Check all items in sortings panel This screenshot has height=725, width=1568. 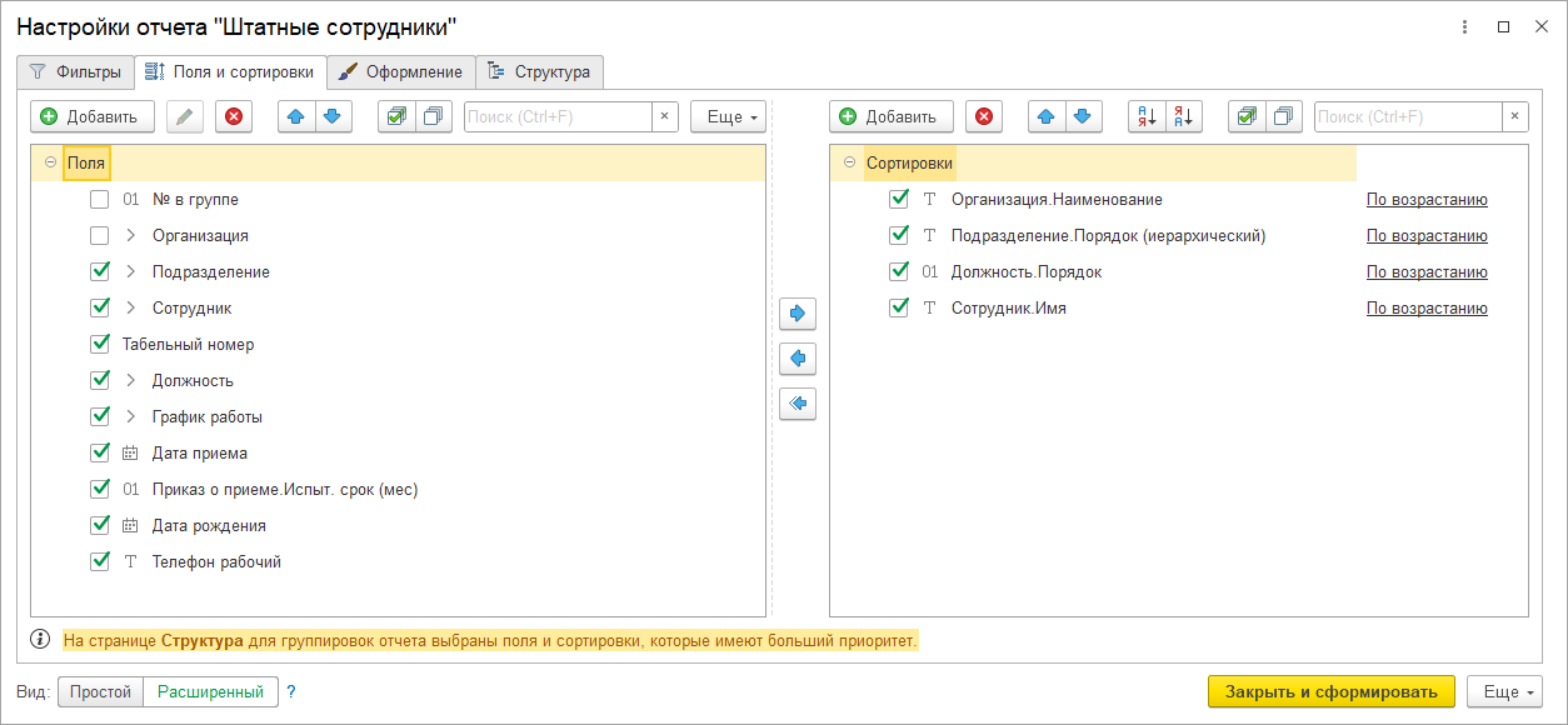coord(1246,117)
